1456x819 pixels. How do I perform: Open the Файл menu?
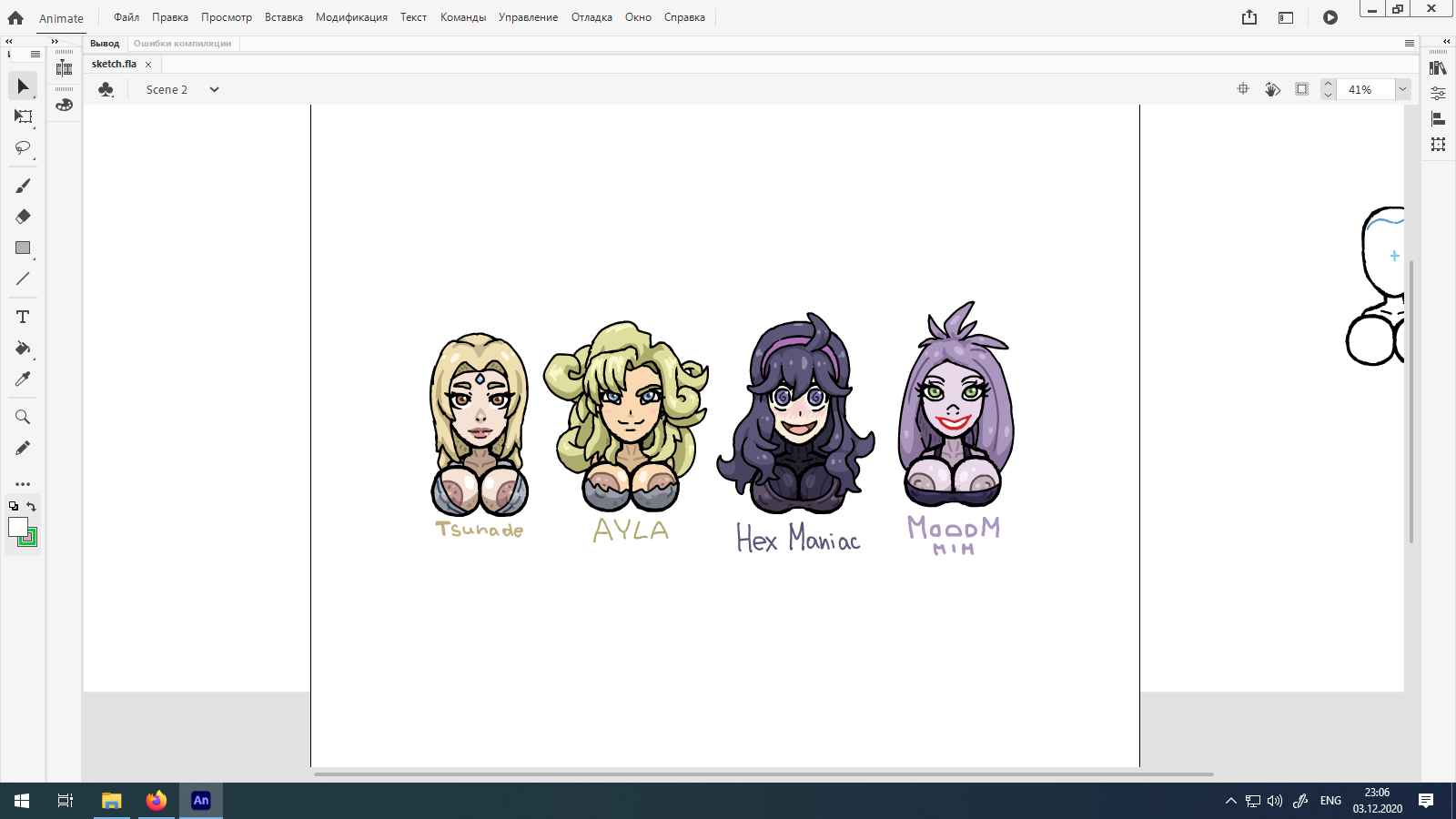tap(126, 17)
